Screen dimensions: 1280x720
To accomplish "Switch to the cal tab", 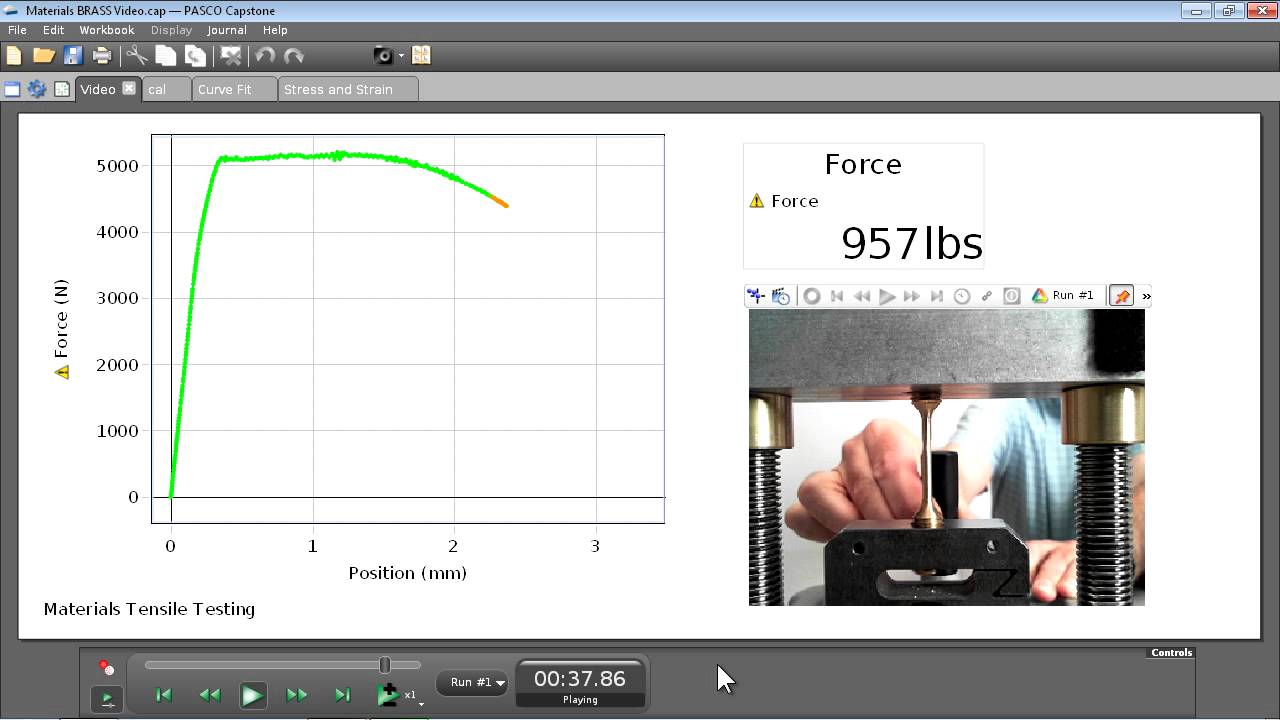I will [166, 89].
